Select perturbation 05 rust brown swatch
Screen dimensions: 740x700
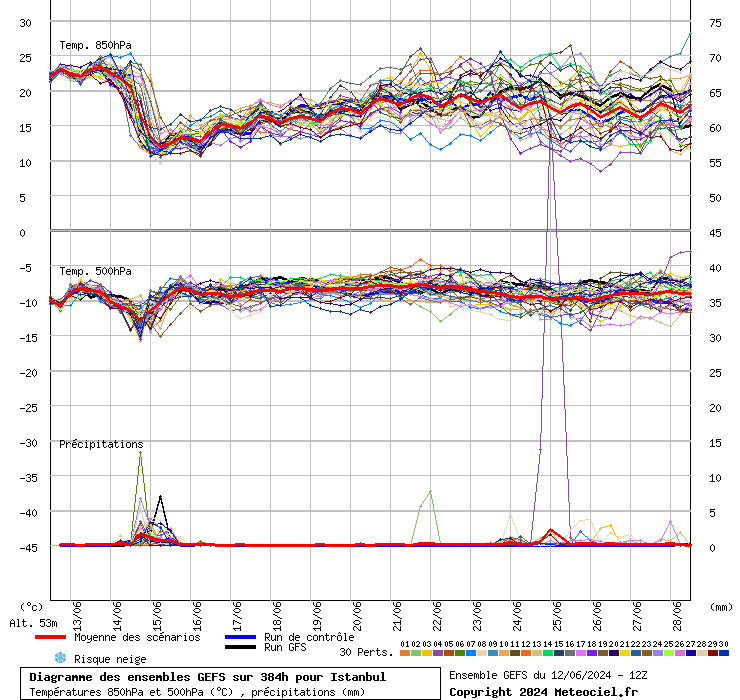coord(449,653)
